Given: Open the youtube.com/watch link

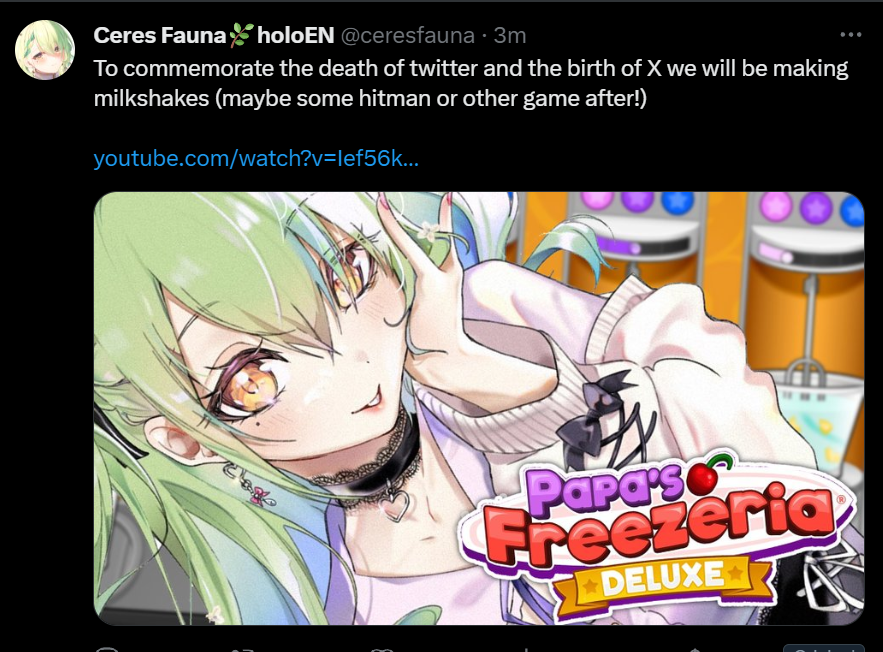Looking at the screenshot, I should [x=256, y=158].
